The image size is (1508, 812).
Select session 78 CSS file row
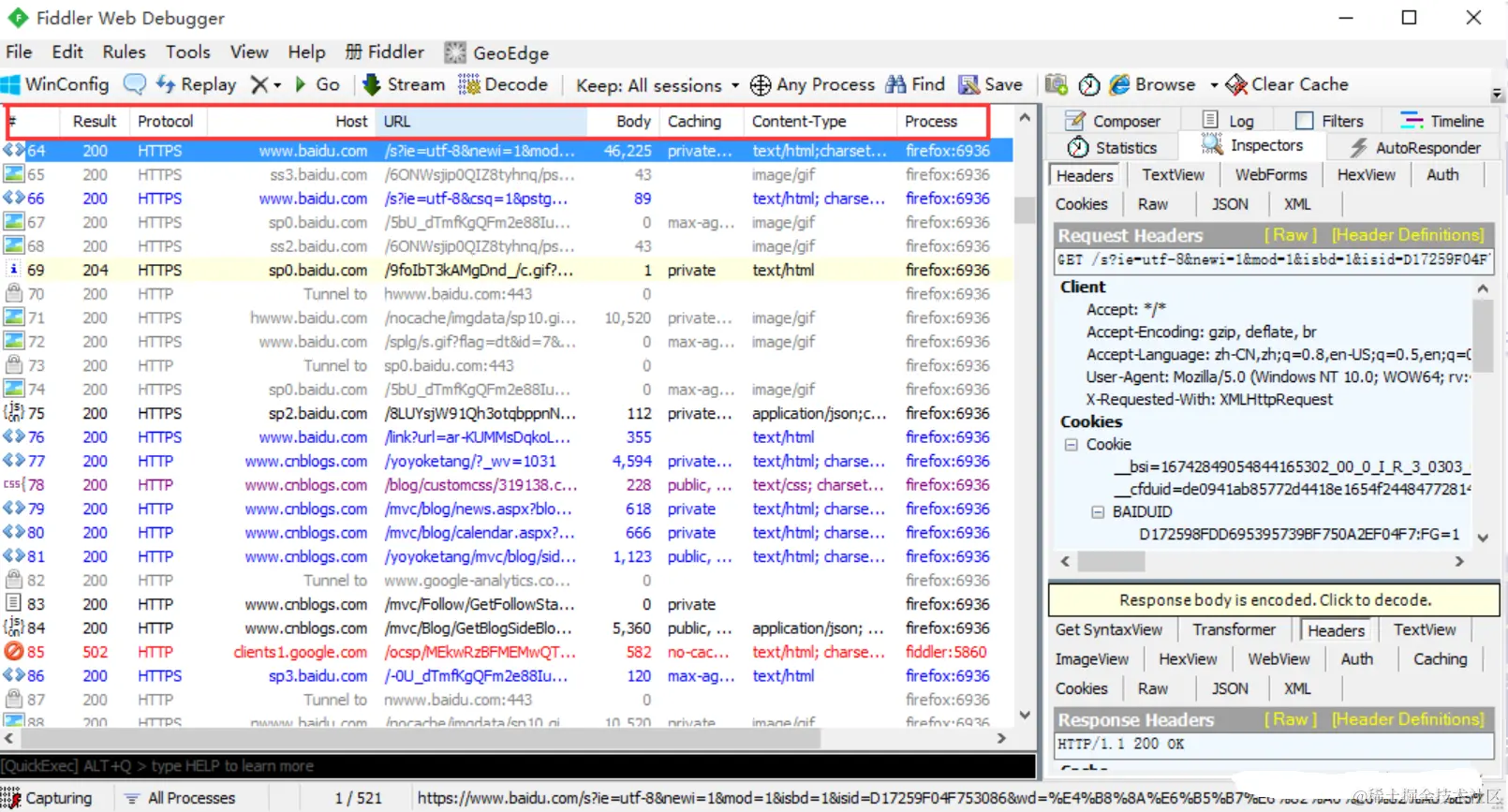pyautogui.click(x=506, y=485)
